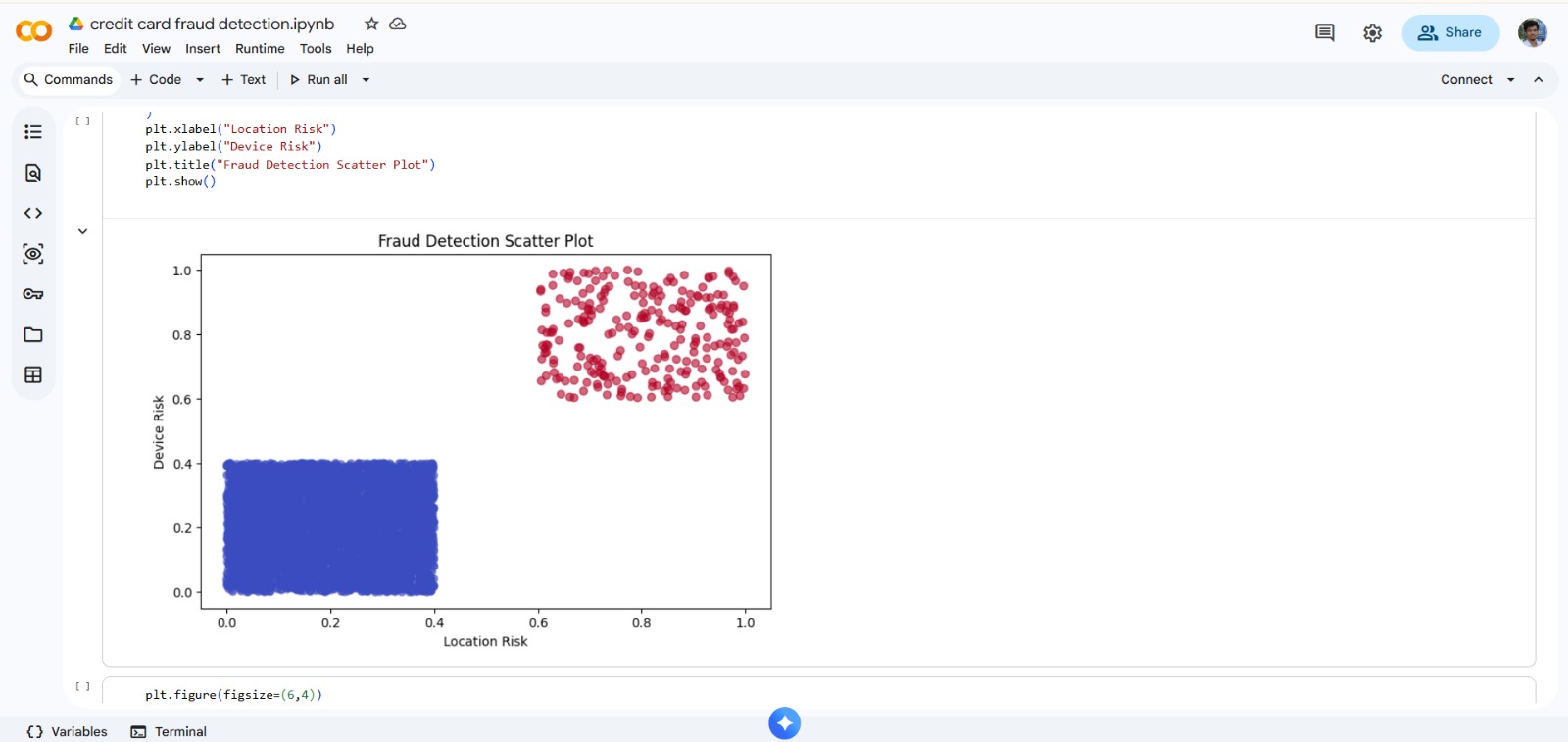Click the Share button

tap(1450, 33)
